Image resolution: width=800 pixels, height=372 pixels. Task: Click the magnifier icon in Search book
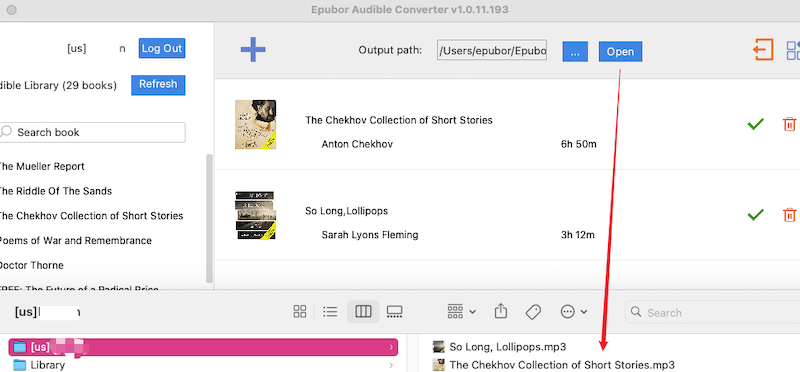tap(6, 132)
